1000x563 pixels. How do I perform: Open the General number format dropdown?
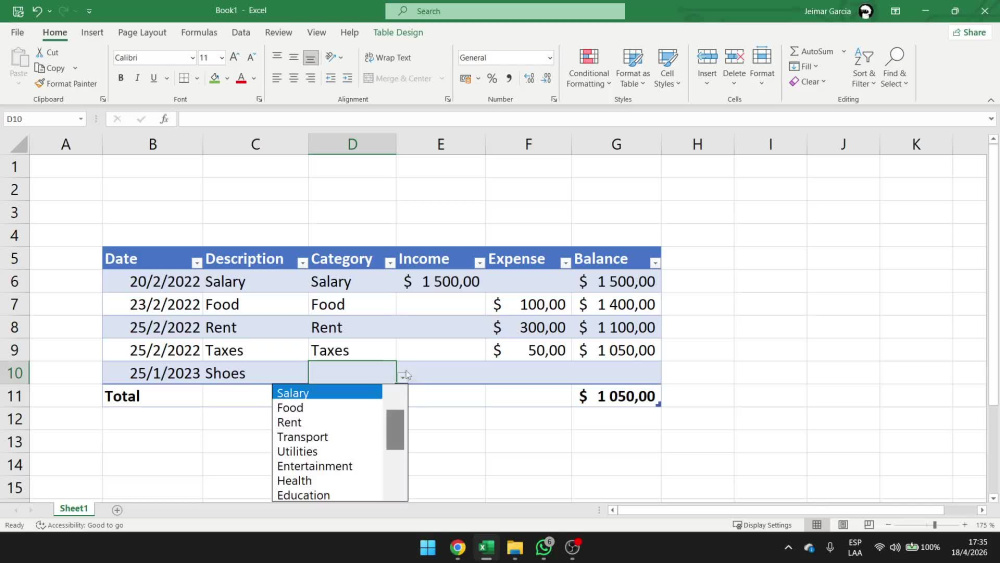549,58
